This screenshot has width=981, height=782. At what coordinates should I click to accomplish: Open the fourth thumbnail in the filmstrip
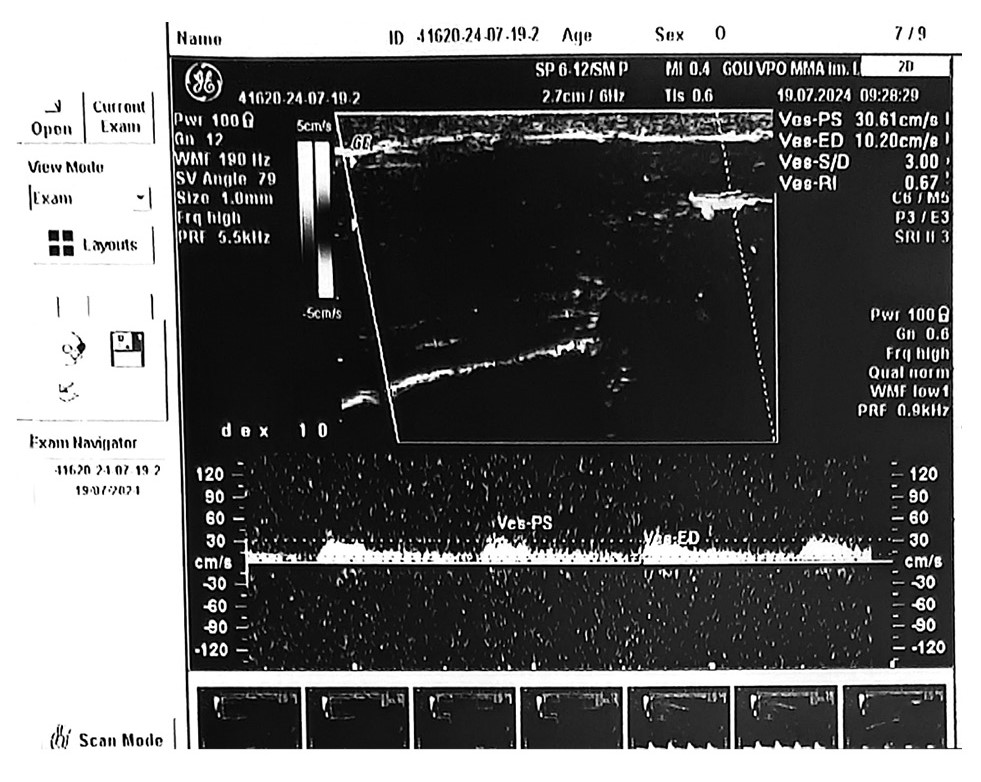(572, 717)
